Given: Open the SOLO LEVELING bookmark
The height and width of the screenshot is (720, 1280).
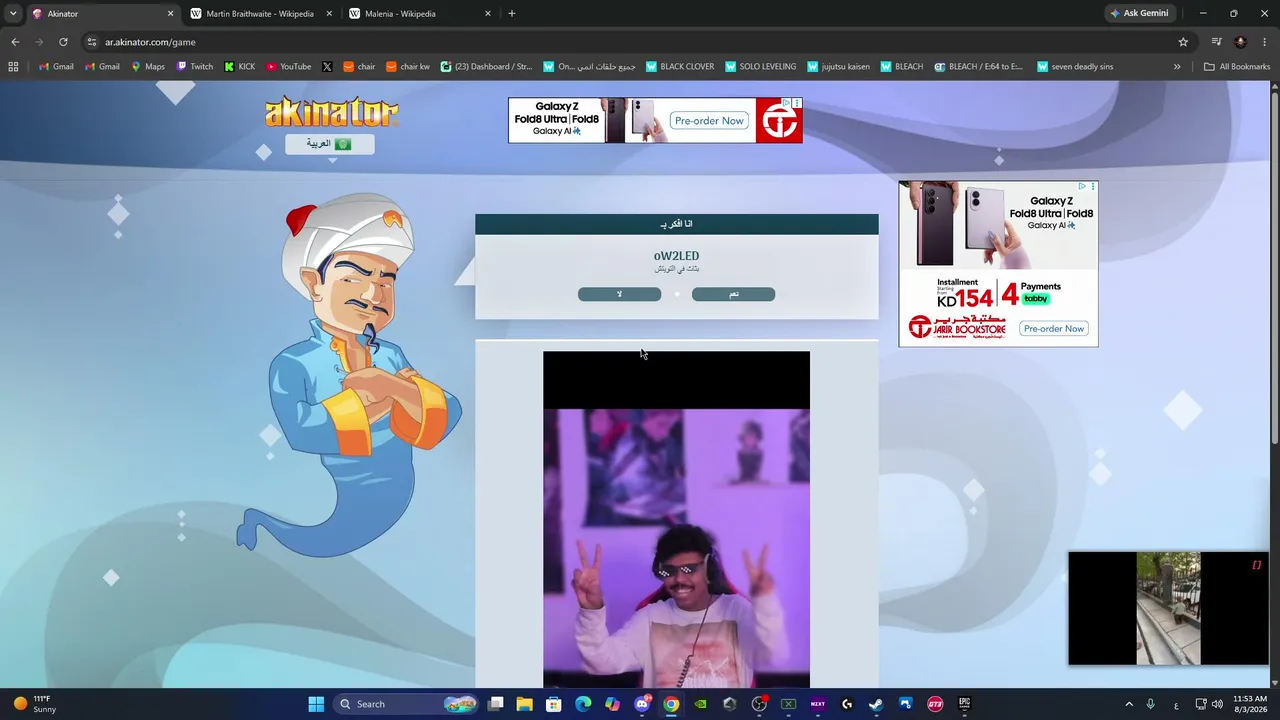Looking at the screenshot, I should [x=761, y=67].
